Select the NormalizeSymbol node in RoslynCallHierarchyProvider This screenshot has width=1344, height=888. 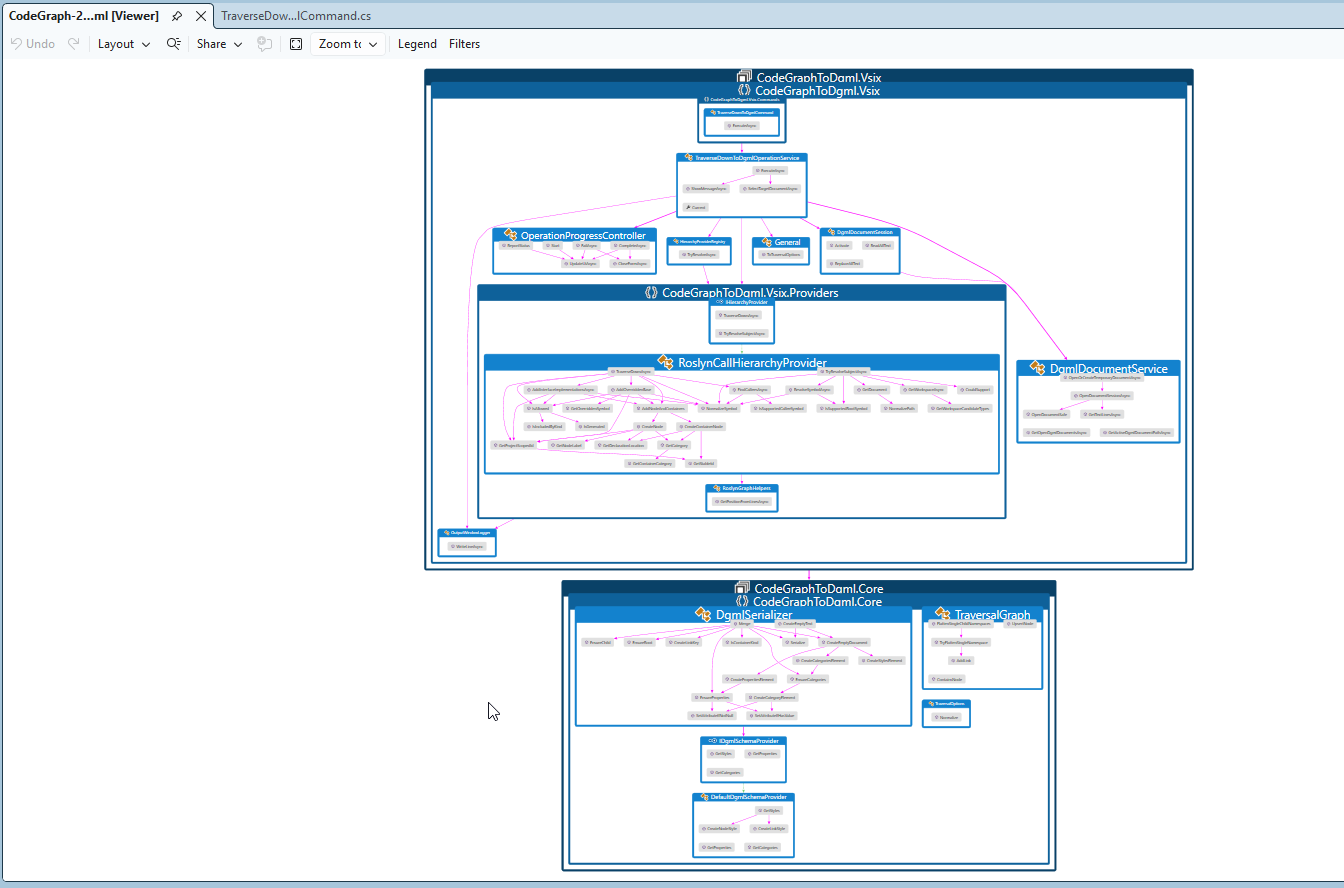click(718, 408)
